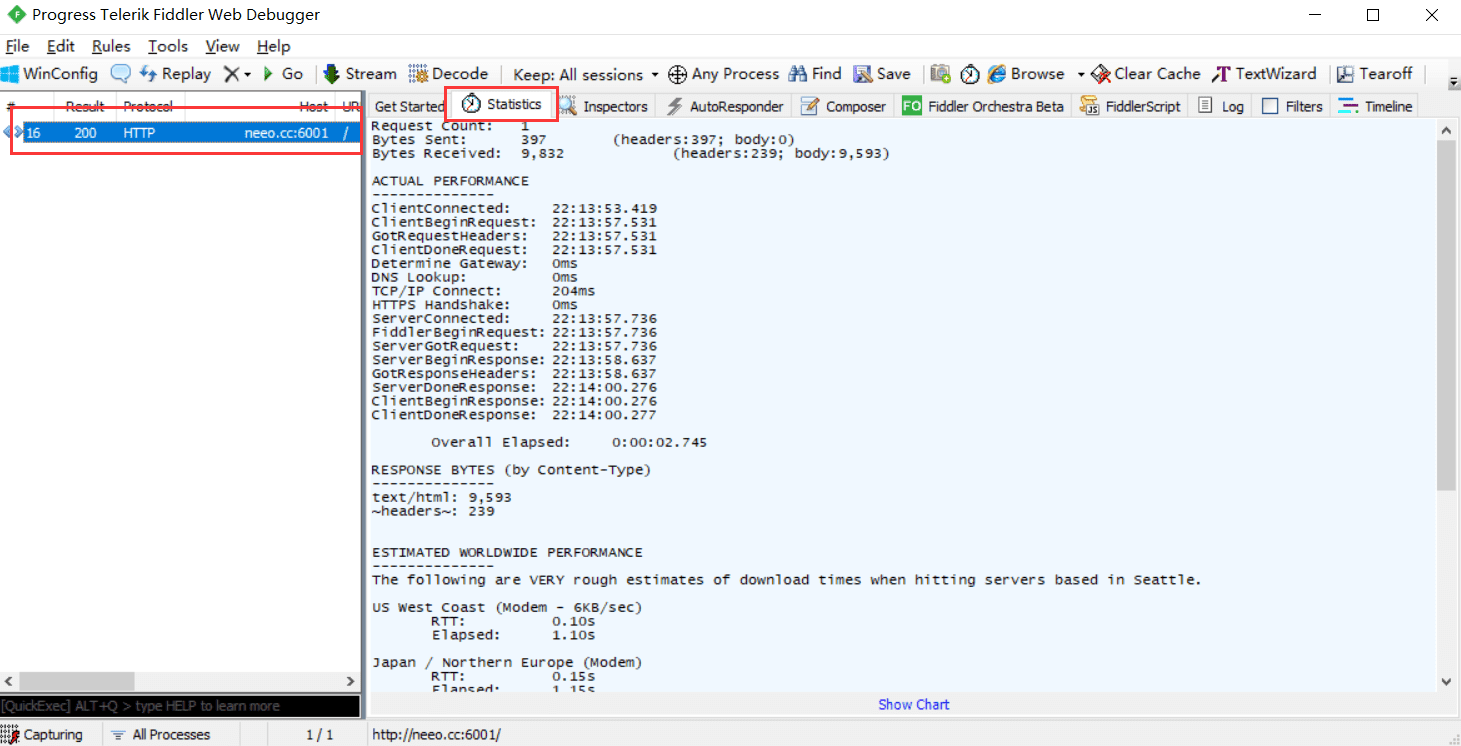Open the TextWizard tool
The height and width of the screenshot is (746, 1461).
point(1264,74)
